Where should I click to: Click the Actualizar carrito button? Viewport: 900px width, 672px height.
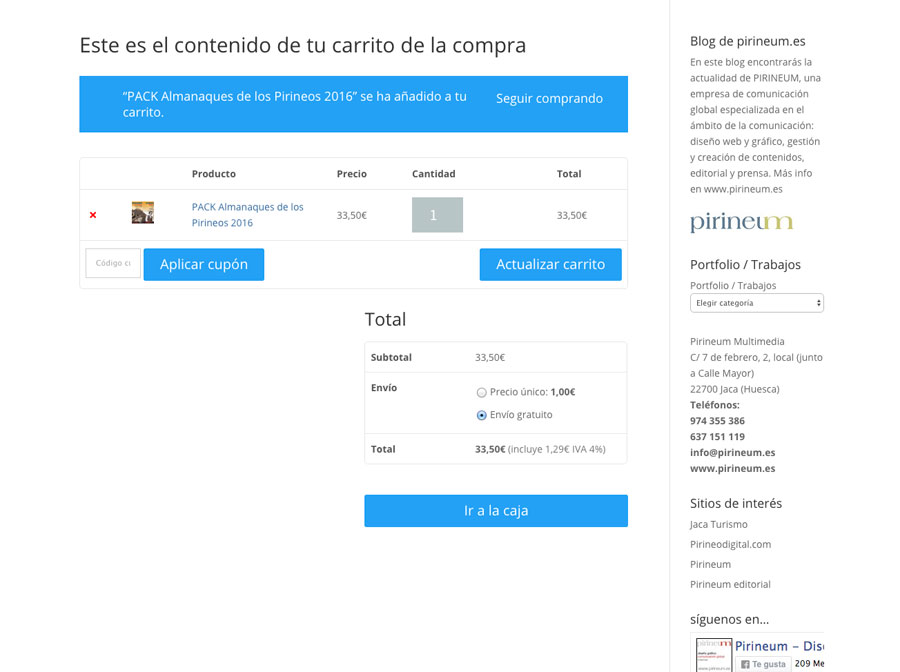[550, 265]
